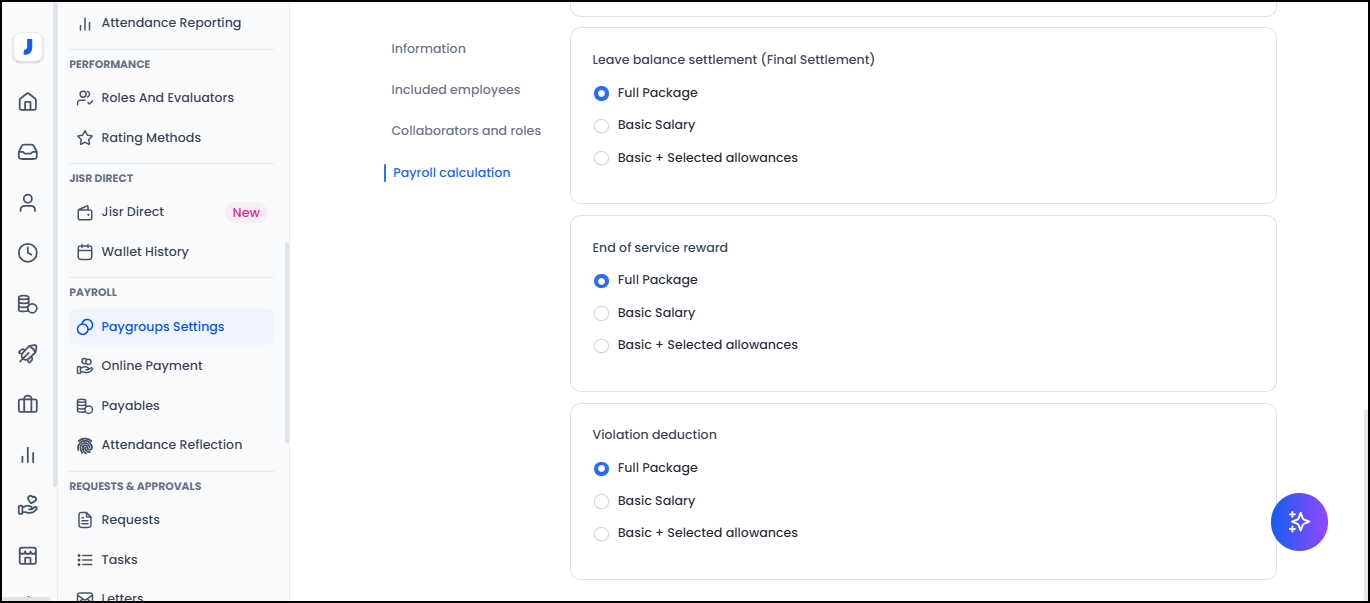
Task: Go to the Information section tab
Action: click(x=428, y=49)
